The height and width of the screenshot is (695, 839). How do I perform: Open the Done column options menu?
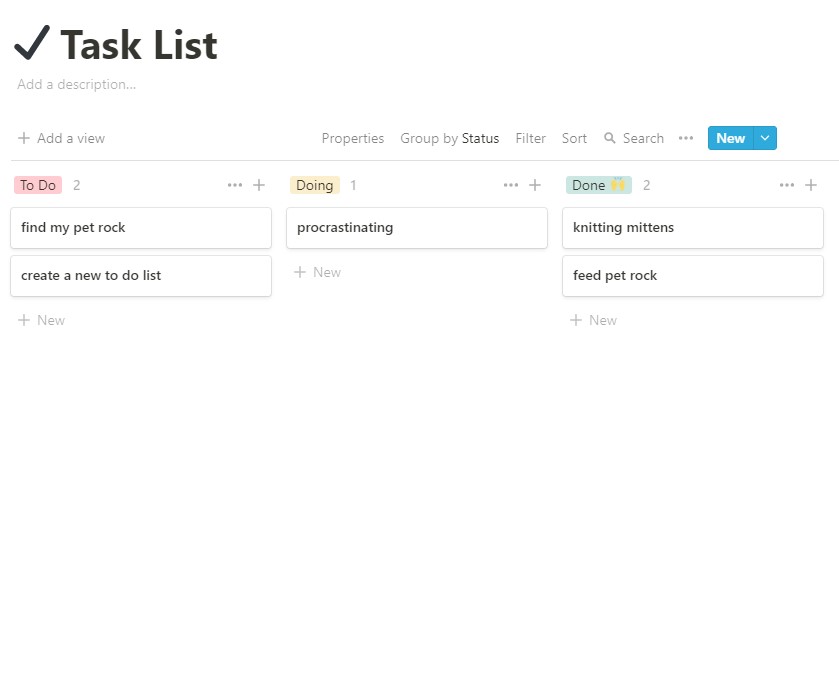(787, 185)
